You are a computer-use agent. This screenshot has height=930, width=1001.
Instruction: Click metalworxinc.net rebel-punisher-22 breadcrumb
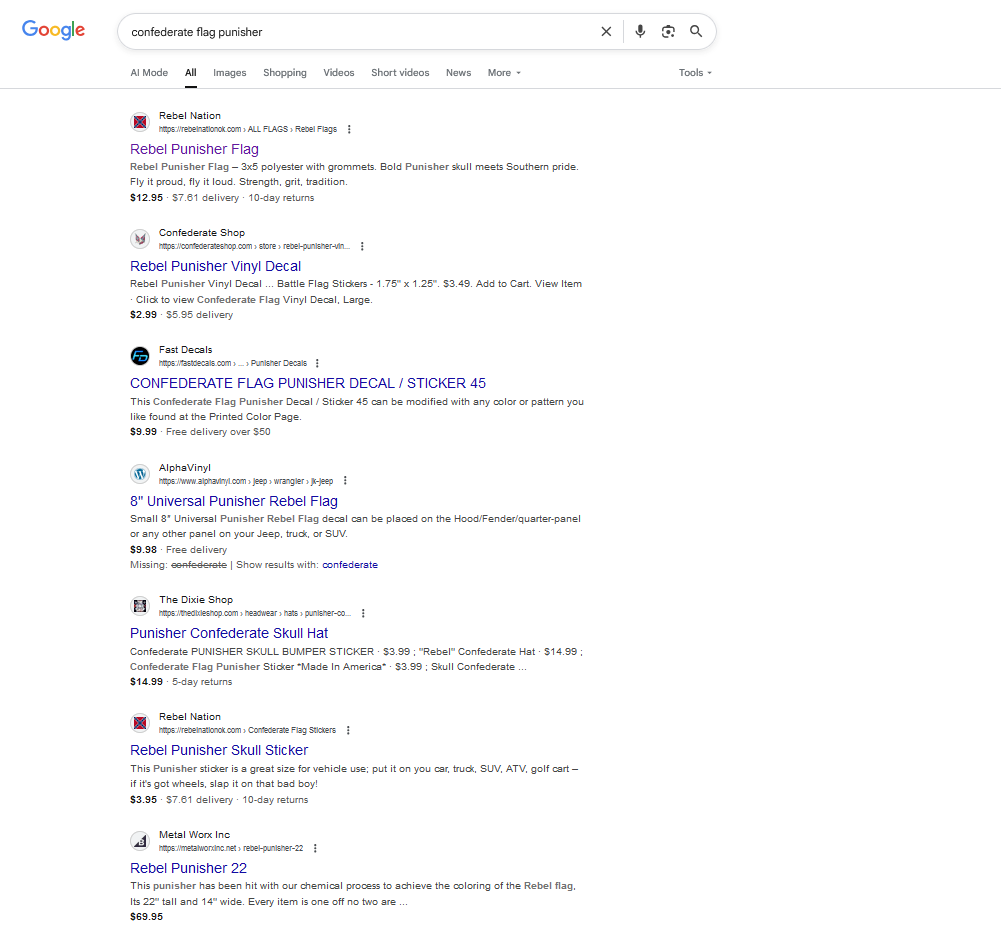[231, 848]
